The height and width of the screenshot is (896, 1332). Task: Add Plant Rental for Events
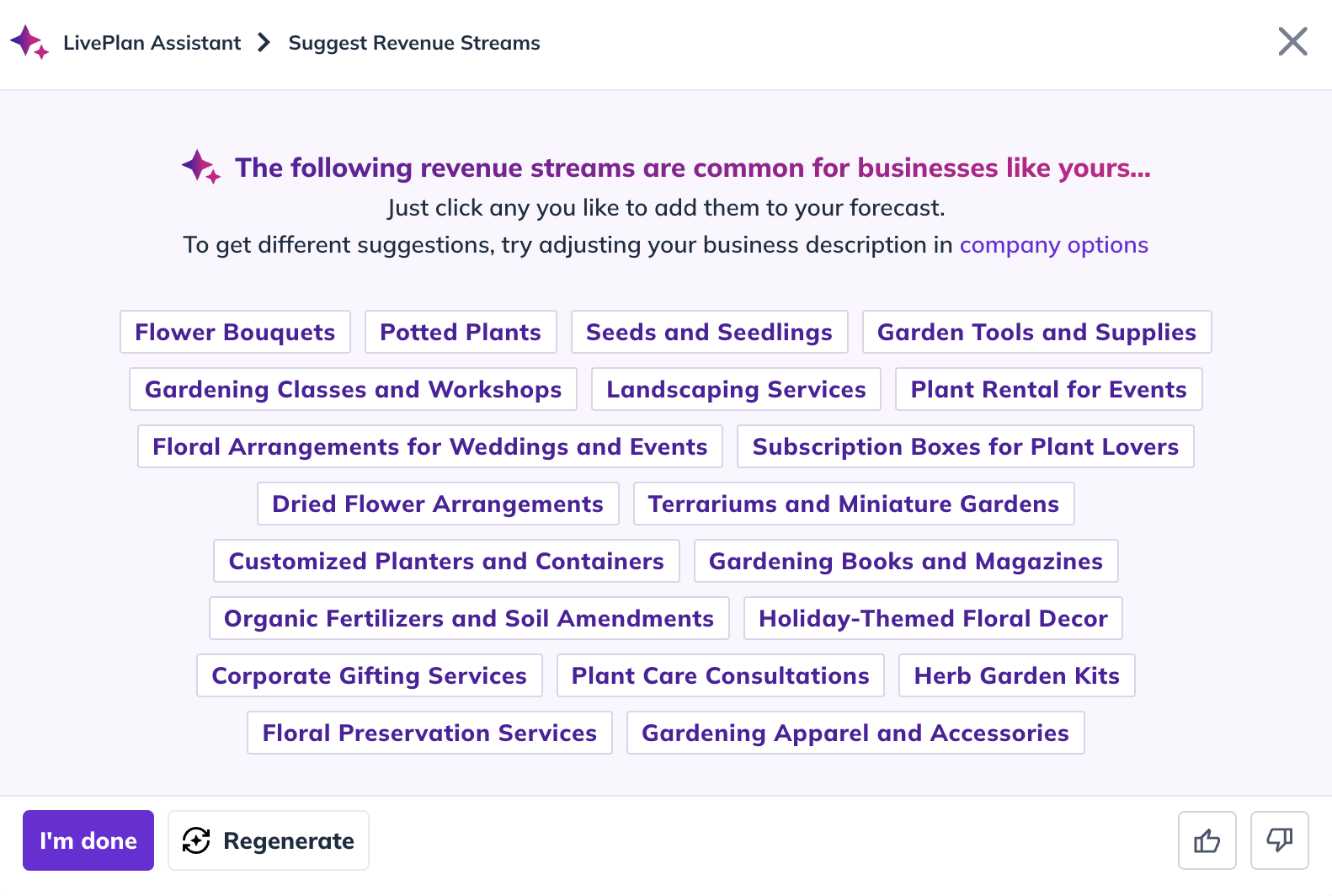point(1048,389)
